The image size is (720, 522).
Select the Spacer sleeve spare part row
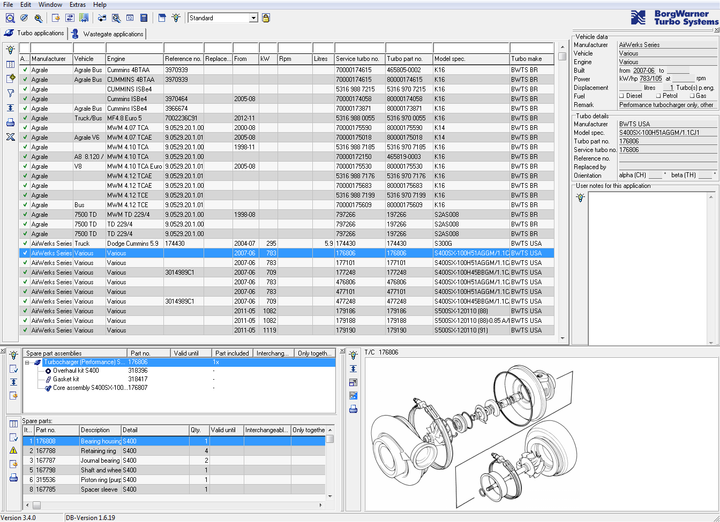click(x=174, y=489)
